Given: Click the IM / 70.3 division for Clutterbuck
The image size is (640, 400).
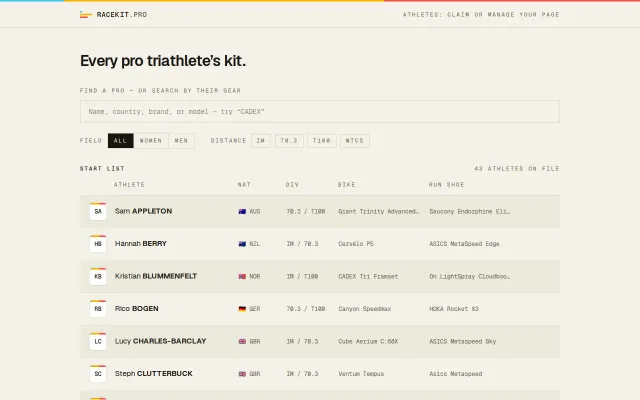Looking at the screenshot, I should [x=302, y=374].
